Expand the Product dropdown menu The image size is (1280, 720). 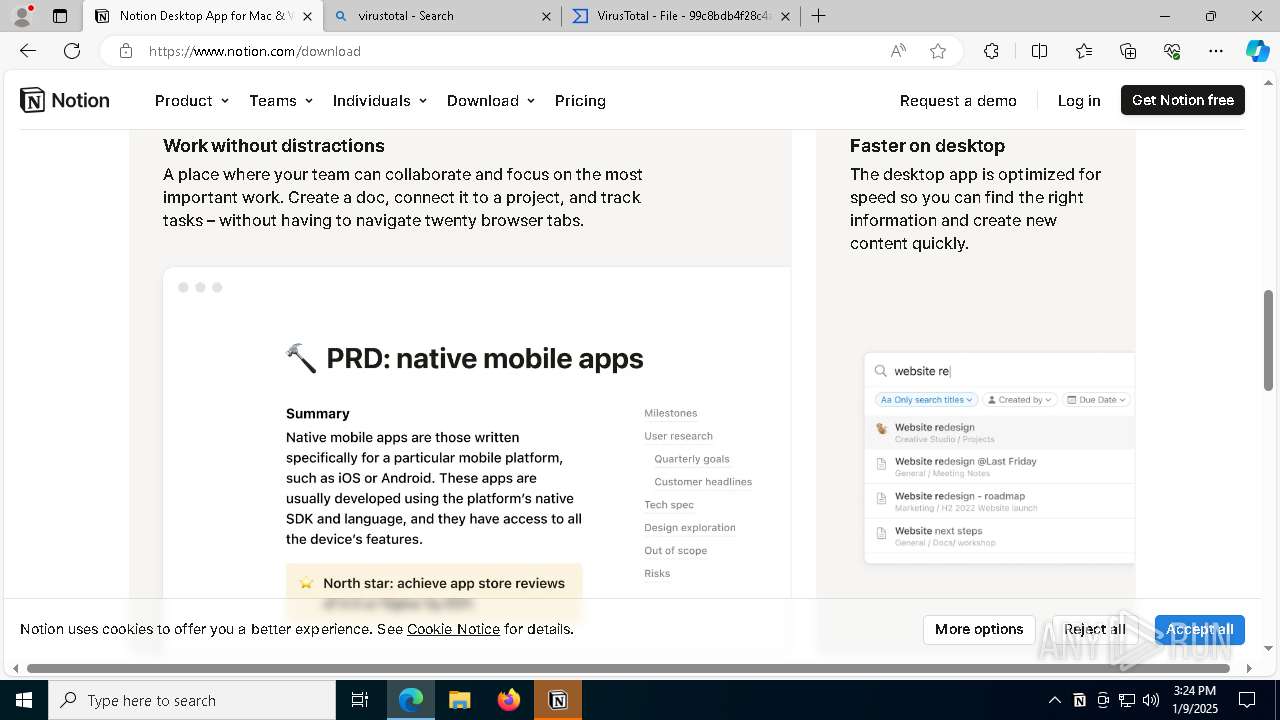191,100
